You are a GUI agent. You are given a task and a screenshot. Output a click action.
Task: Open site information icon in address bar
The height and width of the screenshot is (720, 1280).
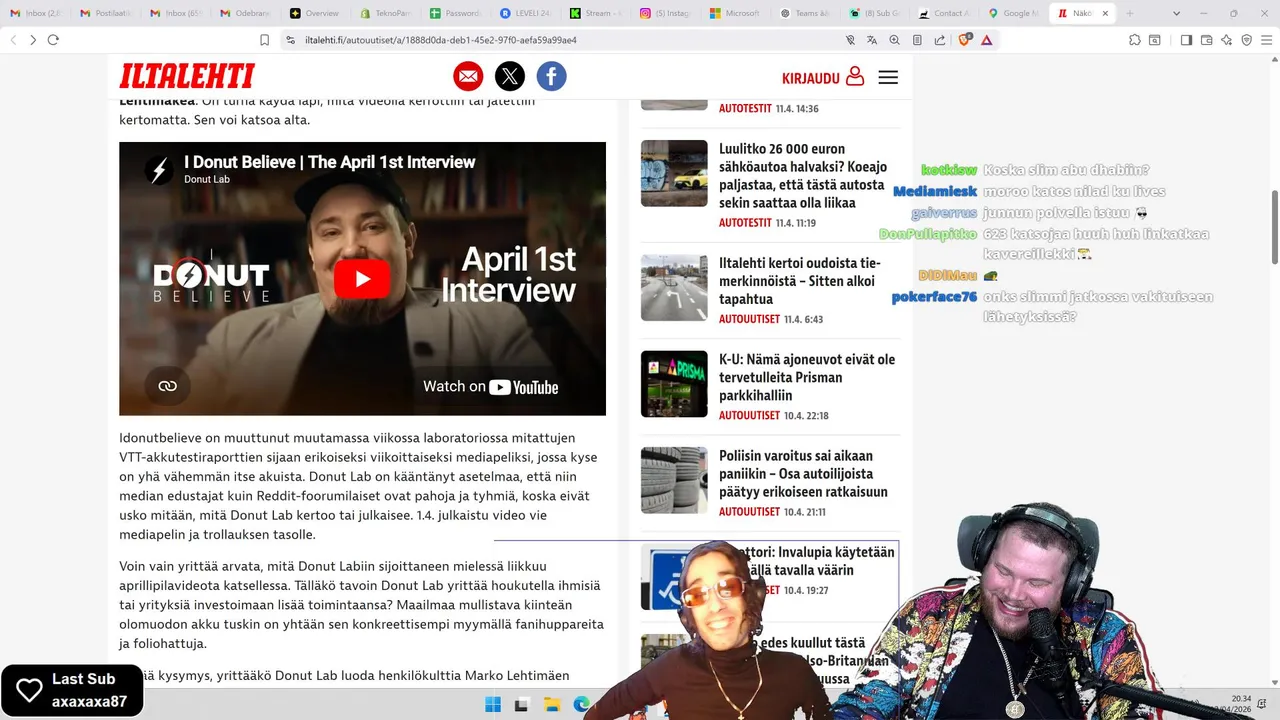tap(290, 40)
